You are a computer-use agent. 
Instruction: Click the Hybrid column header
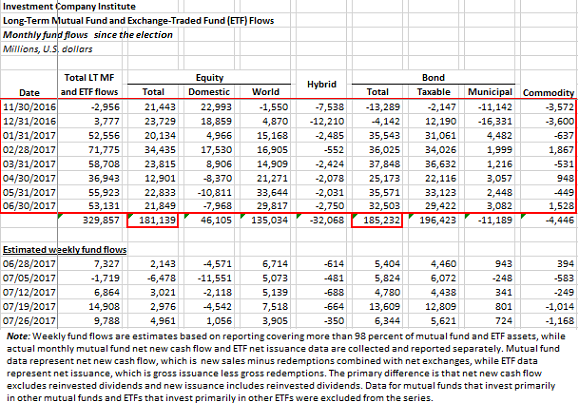click(322, 85)
